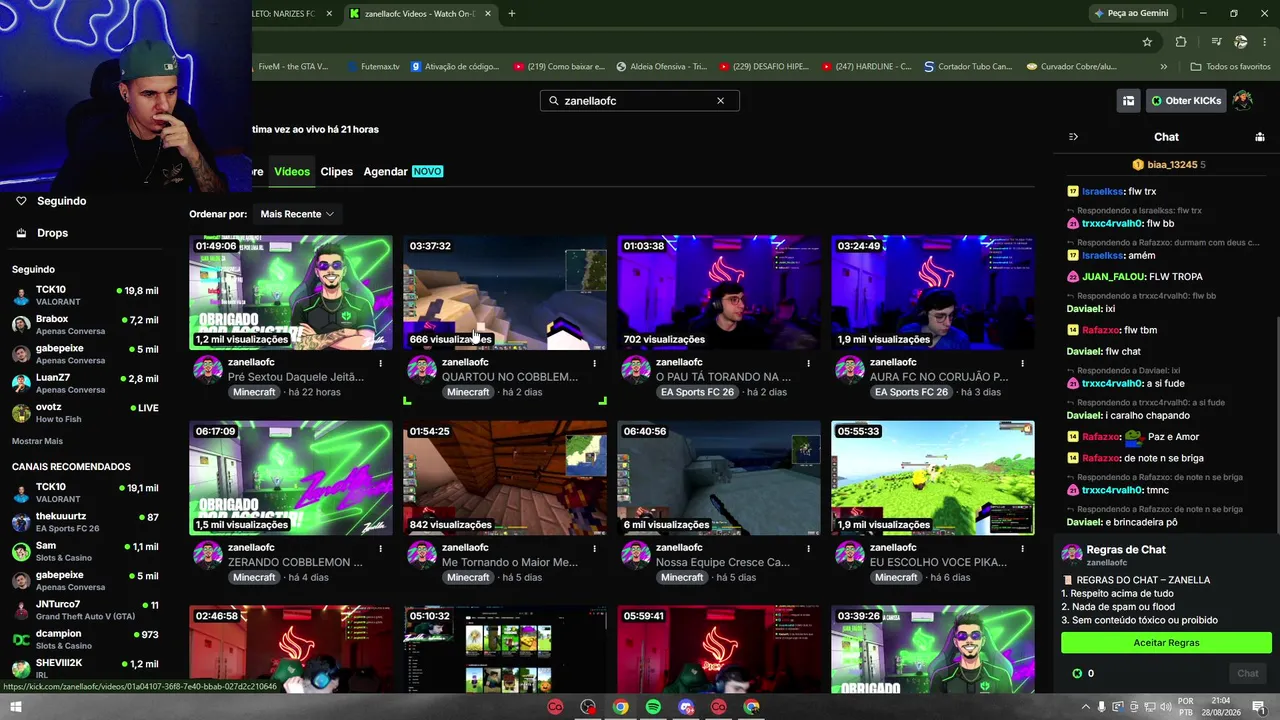Image resolution: width=1280 pixels, height=720 pixels.
Task: Click the biaa_13245 pinned gifter name
Action: pyautogui.click(x=1172, y=165)
